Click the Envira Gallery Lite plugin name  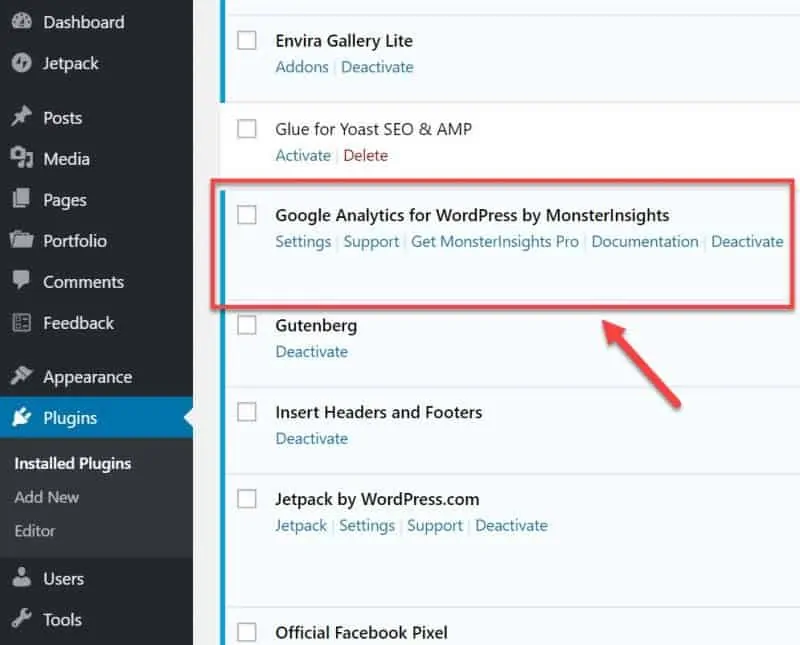(x=344, y=41)
